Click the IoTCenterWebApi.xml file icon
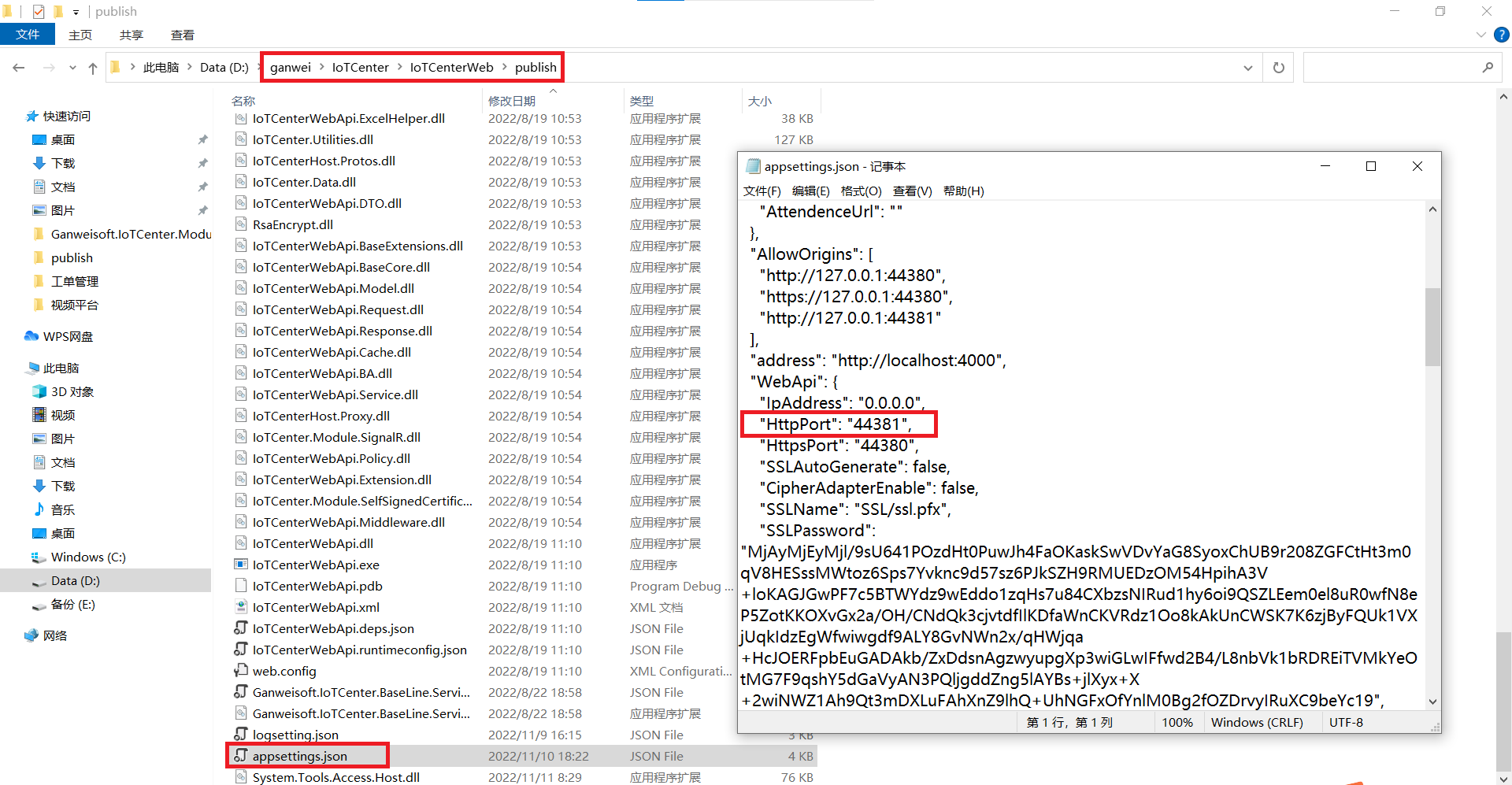Viewport: 1512px width, 785px height. click(x=241, y=607)
